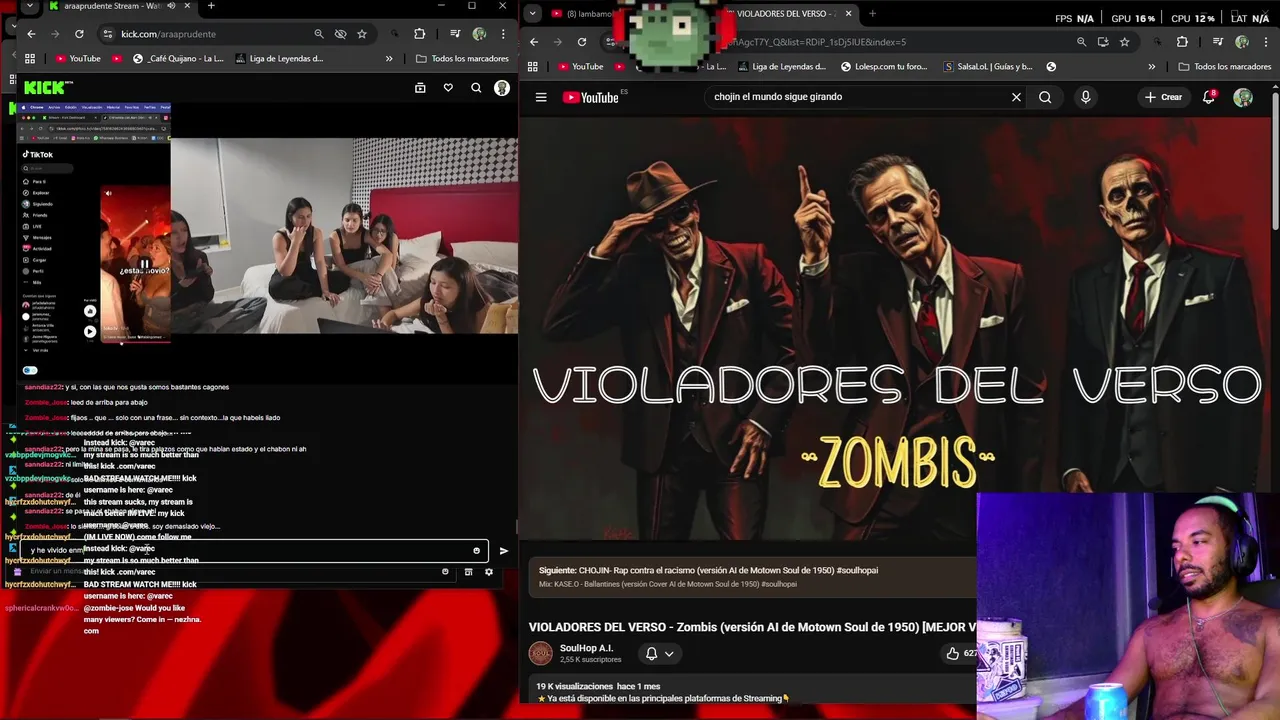Open subscription bell dropdown for SoulHop A.I.
Image resolution: width=1280 pixels, height=720 pixels.
(x=659, y=653)
